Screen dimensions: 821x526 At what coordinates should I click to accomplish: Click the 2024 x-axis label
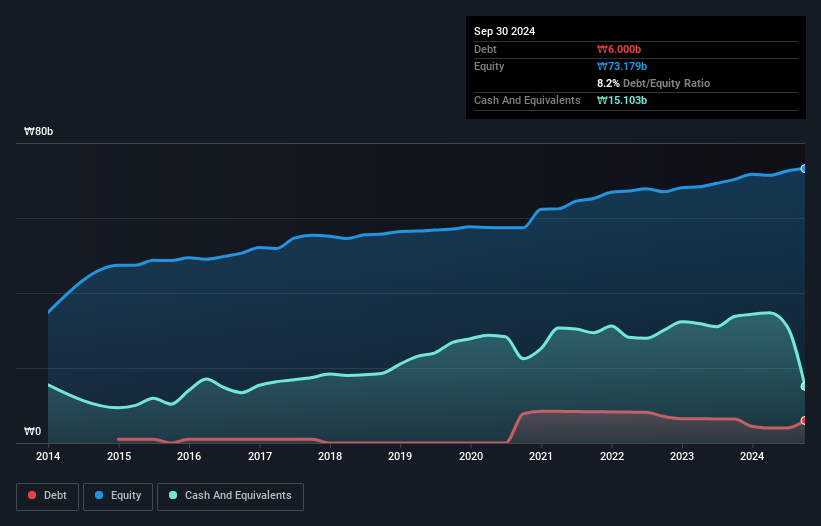[752, 456]
